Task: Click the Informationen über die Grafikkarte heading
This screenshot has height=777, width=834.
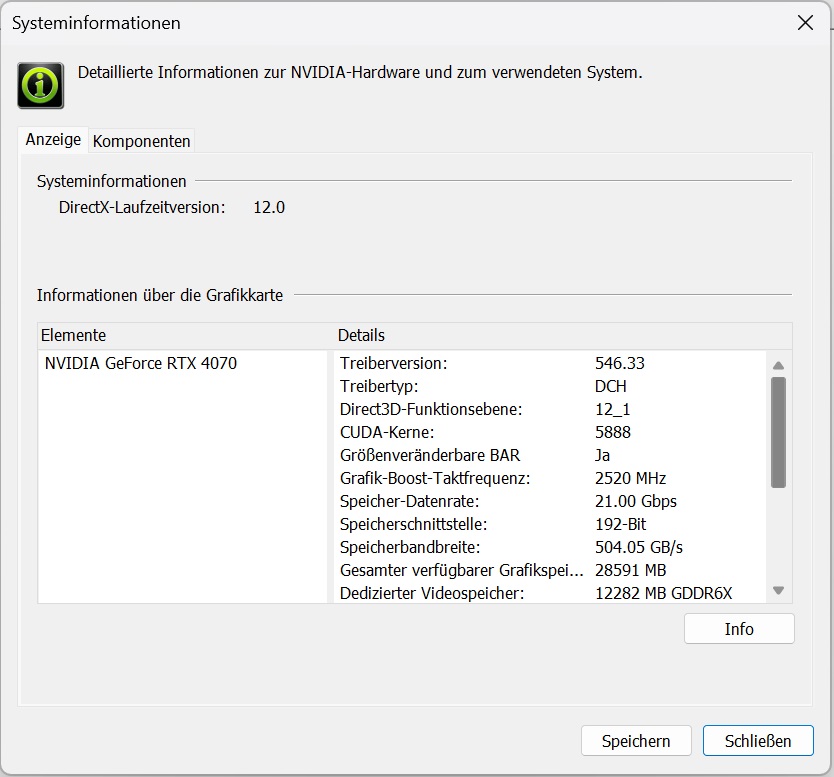Action: point(160,295)
